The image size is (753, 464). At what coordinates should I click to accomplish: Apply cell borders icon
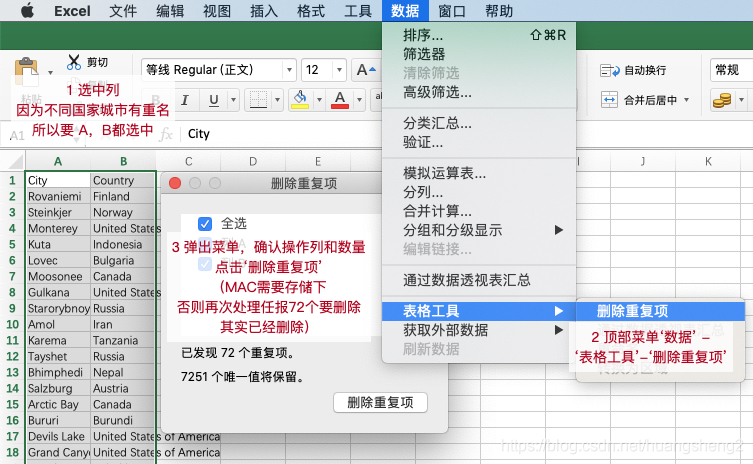pyautogui.click(x=258, y=100)
